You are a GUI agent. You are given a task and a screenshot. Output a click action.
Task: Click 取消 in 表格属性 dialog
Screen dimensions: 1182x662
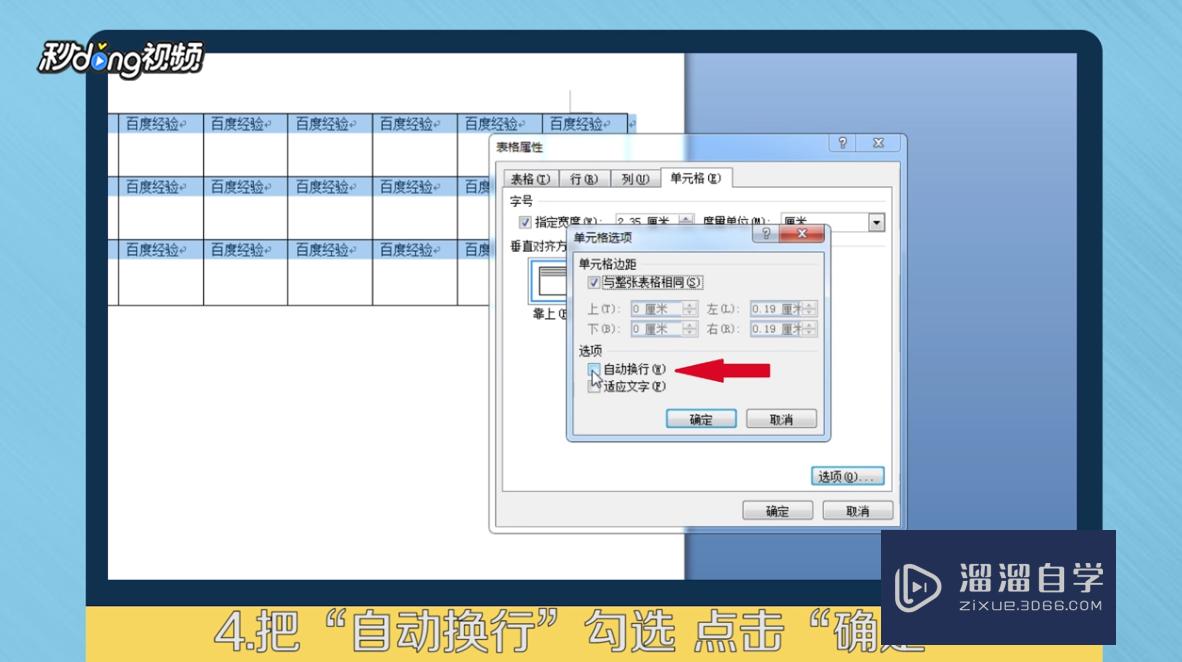pyautogui.click(x=858, y=510)
